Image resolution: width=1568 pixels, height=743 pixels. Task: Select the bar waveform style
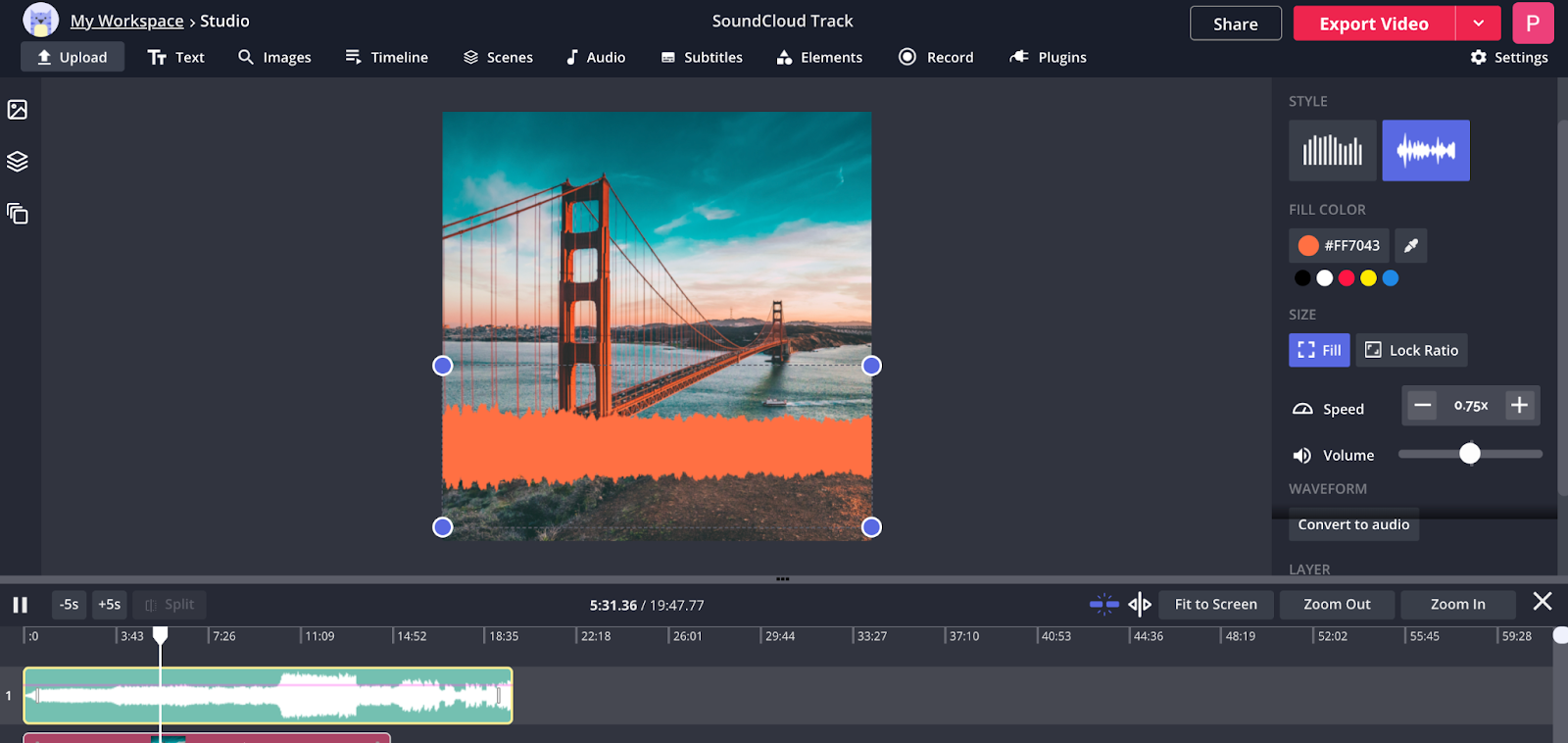pos(1333,151)
